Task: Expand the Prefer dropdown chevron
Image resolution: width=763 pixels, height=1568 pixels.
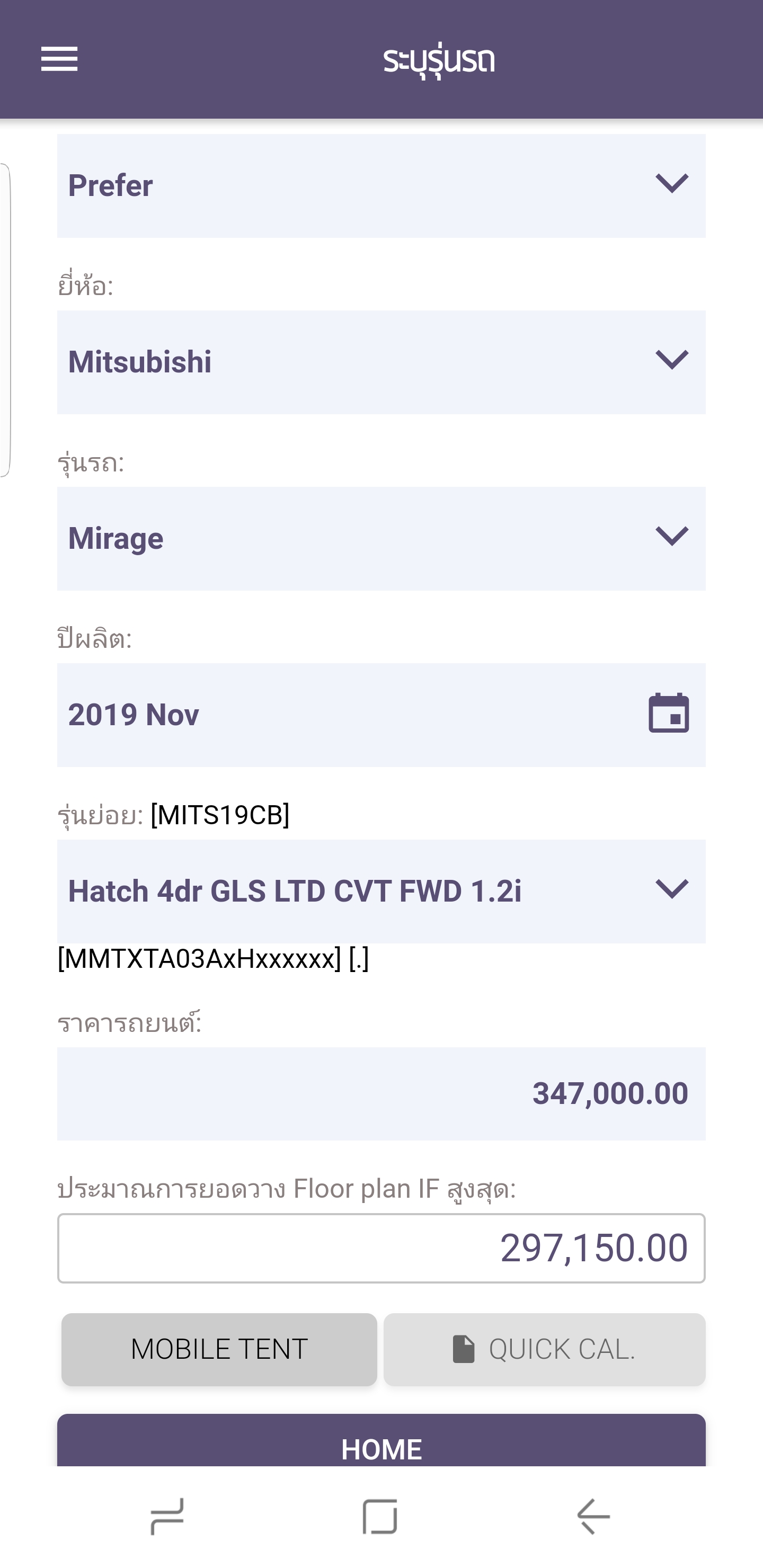Action: click(672, 183)
